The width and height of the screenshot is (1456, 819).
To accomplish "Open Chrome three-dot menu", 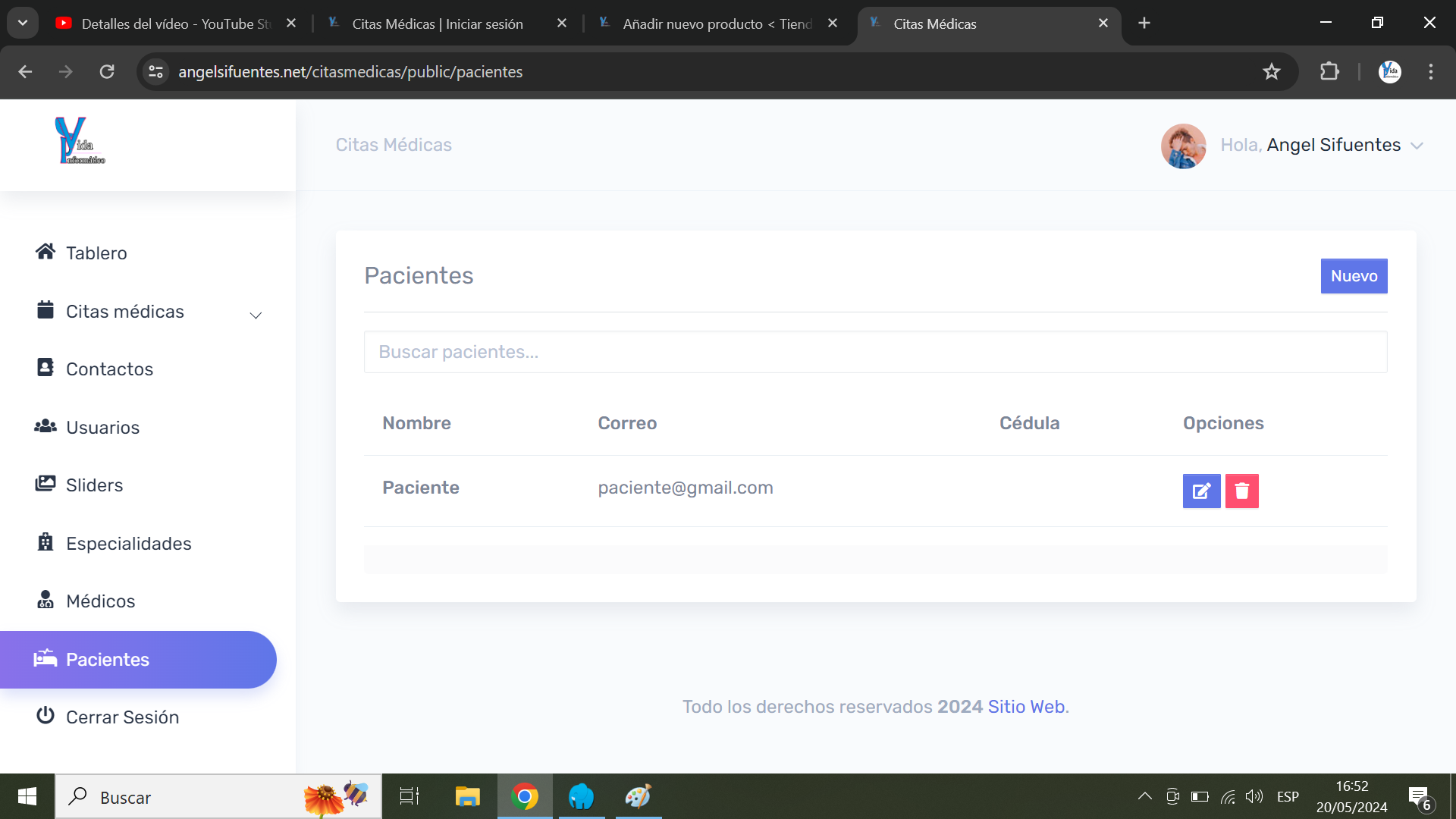I will click(1431, 71).
